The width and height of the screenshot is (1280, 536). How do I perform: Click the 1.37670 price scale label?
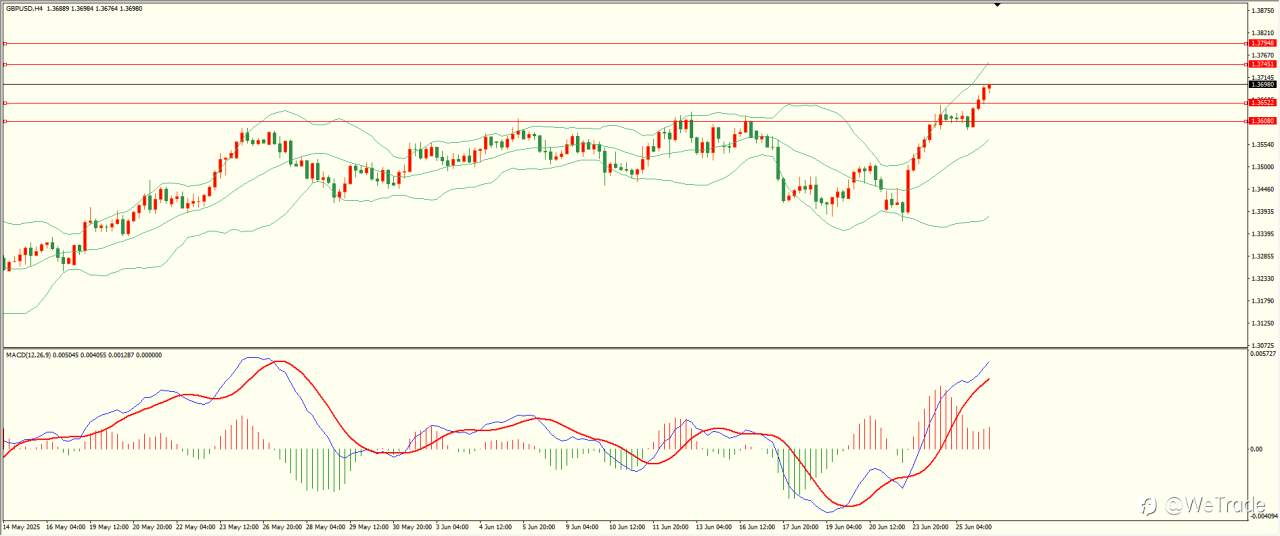point(1263,55)
